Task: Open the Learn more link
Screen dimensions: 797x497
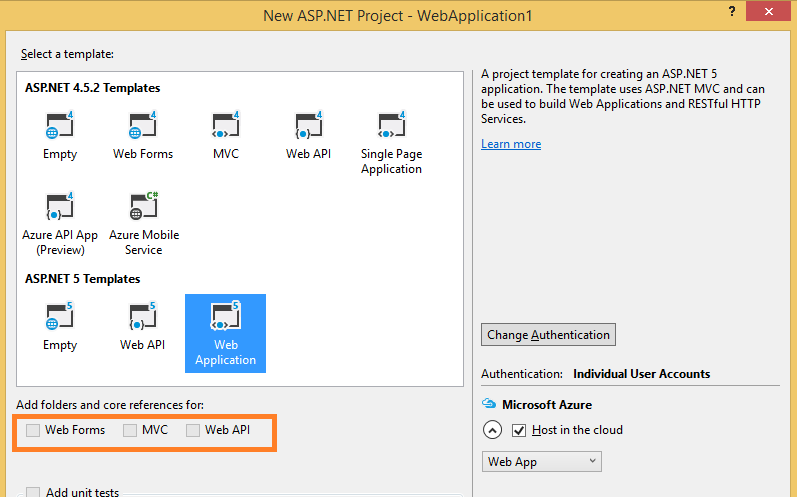Action: click(x=511, y=144)
